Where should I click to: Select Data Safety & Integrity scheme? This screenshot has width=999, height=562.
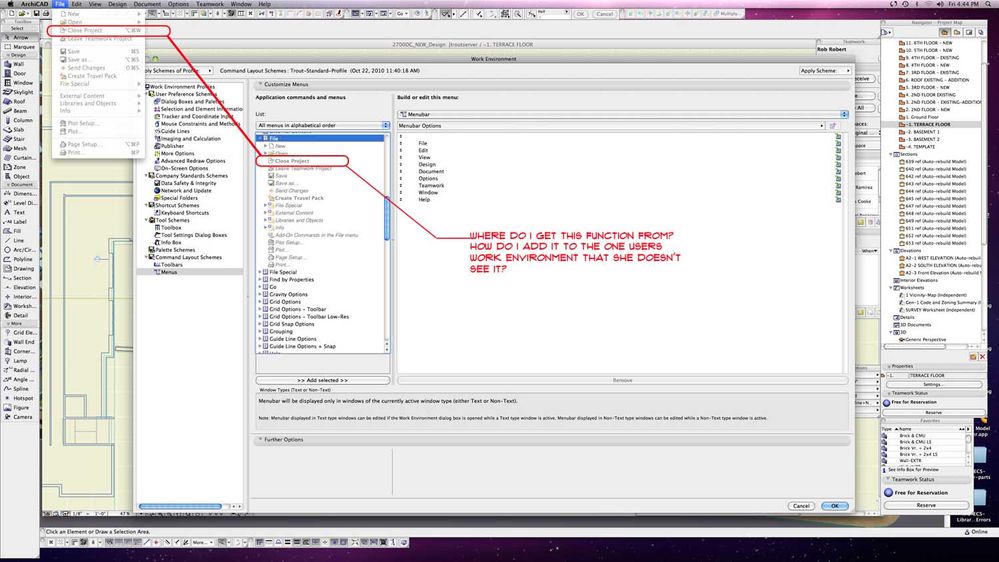(x=188, y=183)
